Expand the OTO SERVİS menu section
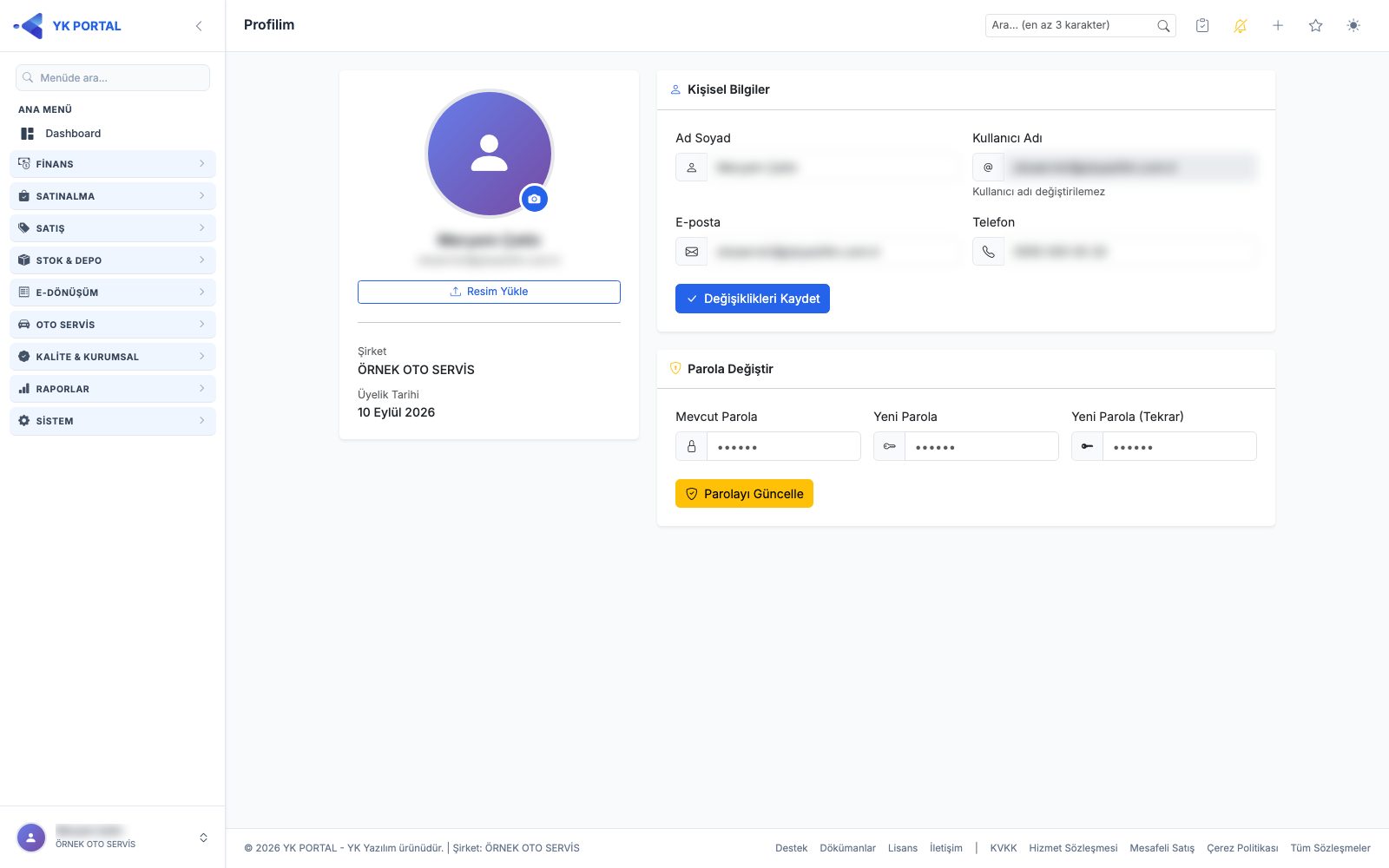 click(x=113, y=325)
